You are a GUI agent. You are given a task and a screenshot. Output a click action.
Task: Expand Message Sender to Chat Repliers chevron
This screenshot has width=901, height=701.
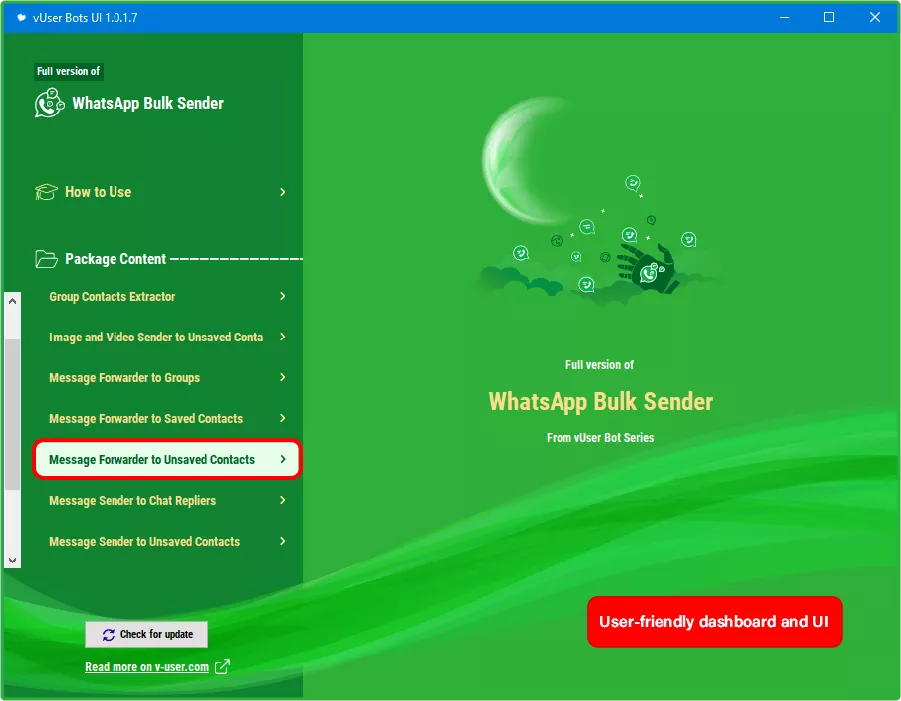282,500
